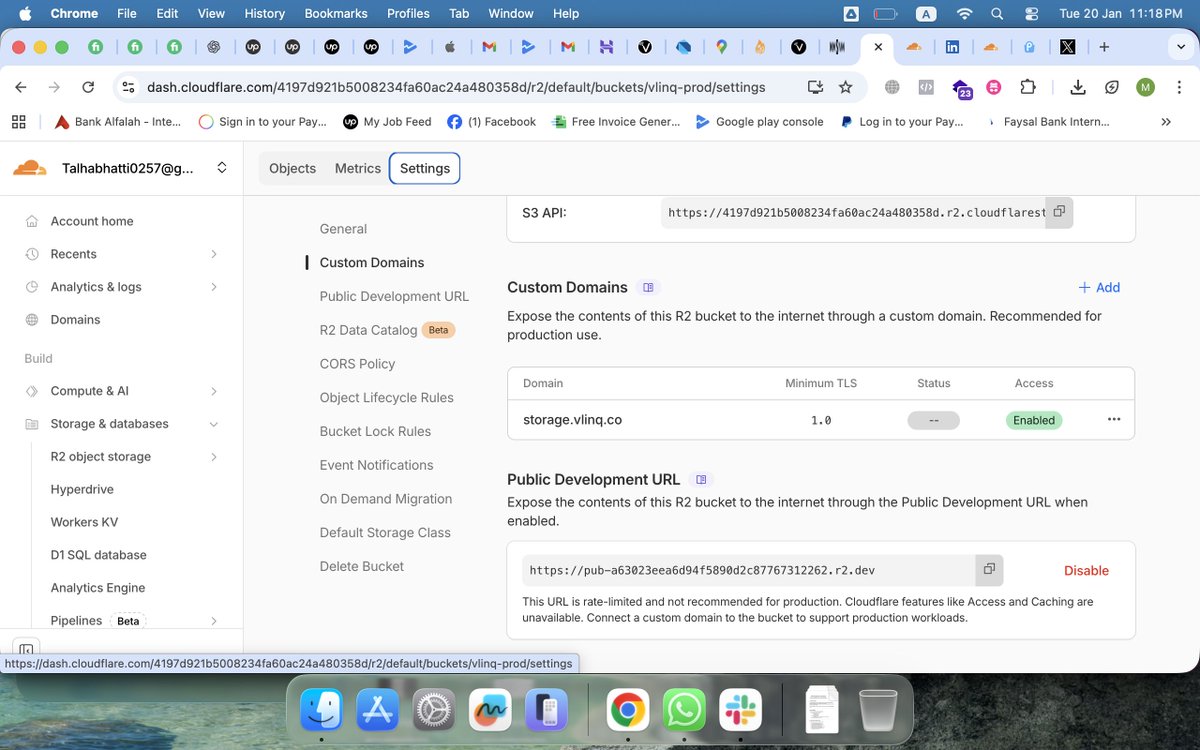Open System Settings from the Dock

(x=435, y=710)
